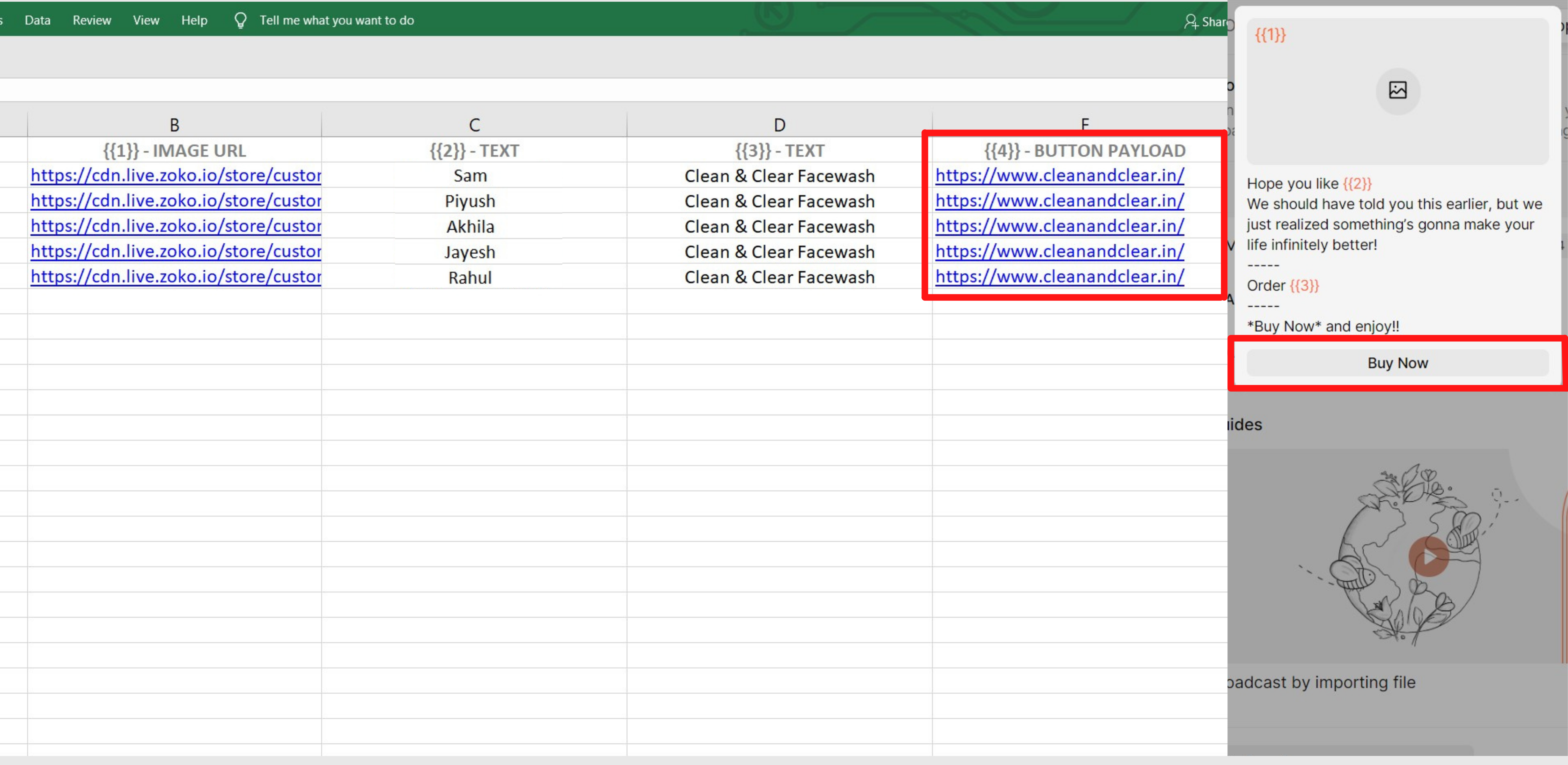Select the {{2}} - TEXT header cell

[x=474, y=150]
